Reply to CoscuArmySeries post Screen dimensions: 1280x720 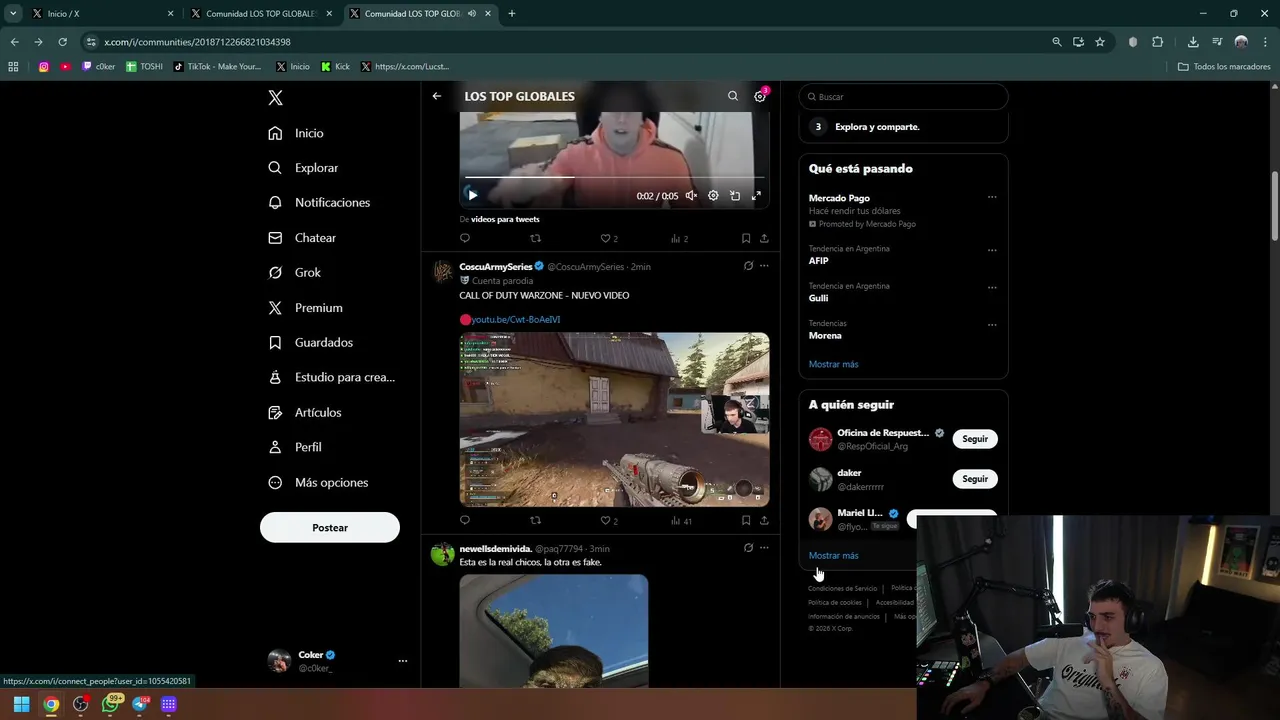click(x=465, y=520)
